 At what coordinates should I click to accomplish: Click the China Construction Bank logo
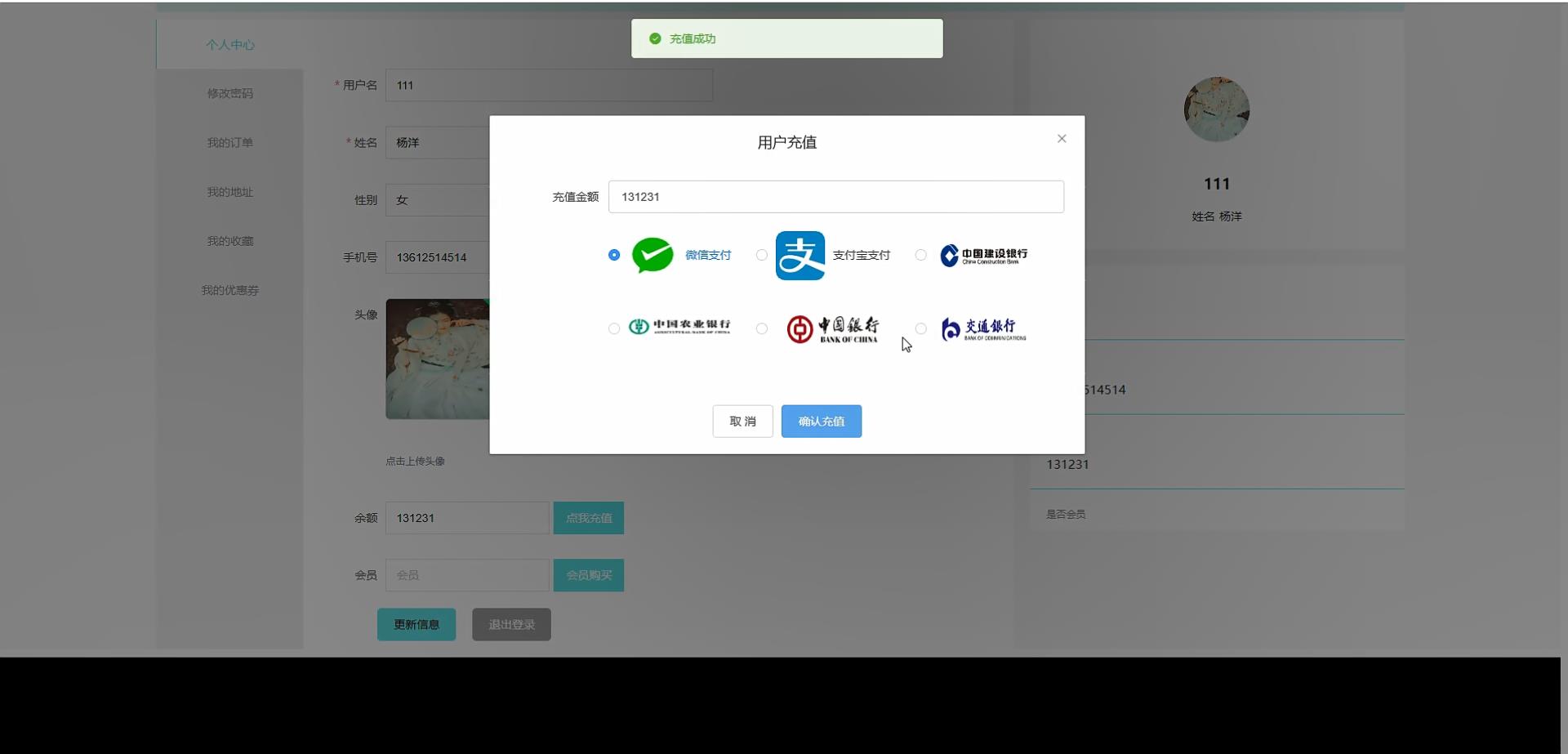point(982,255)
